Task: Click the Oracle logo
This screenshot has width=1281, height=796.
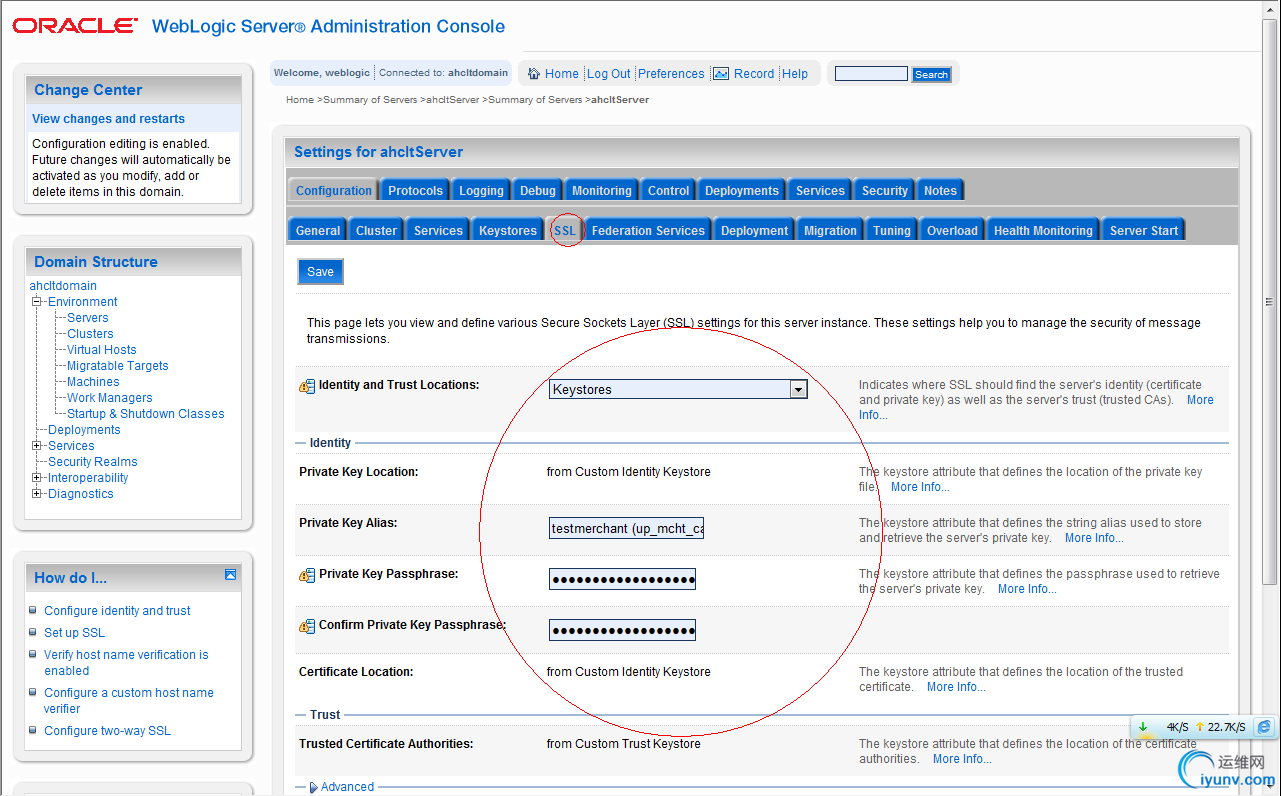Action: coord(75,26)
